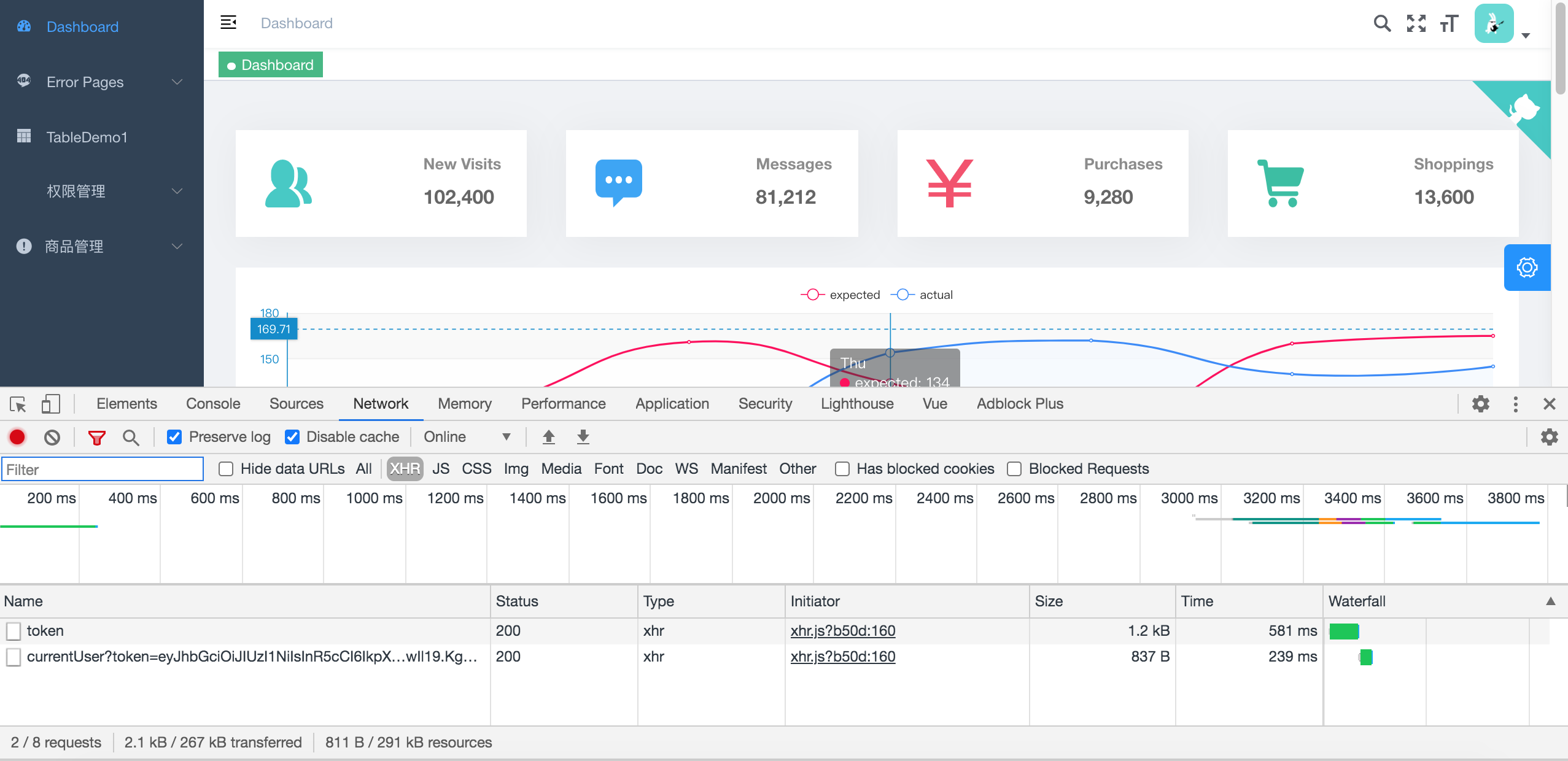Filter requests by WS type
The image size is (1568, 761).
(686, 469)
